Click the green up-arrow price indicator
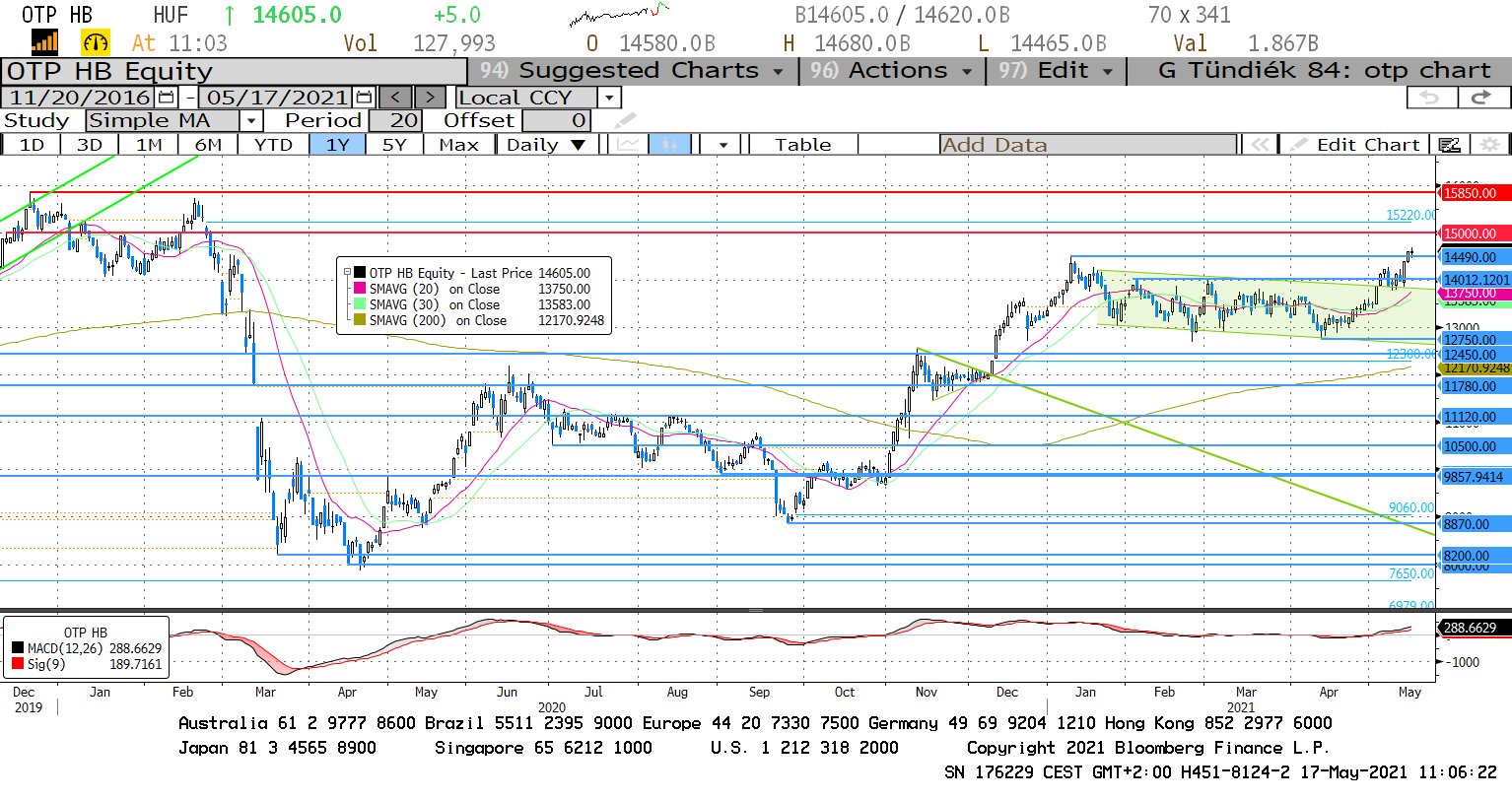This screenshot has width=1512, height=801. 230,15
